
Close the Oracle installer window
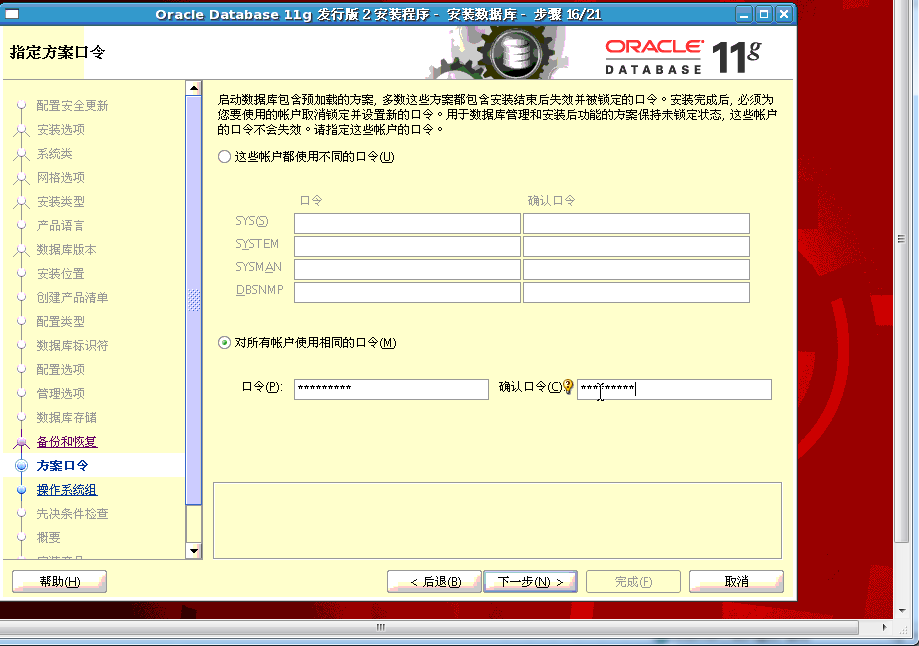point(784,14)
